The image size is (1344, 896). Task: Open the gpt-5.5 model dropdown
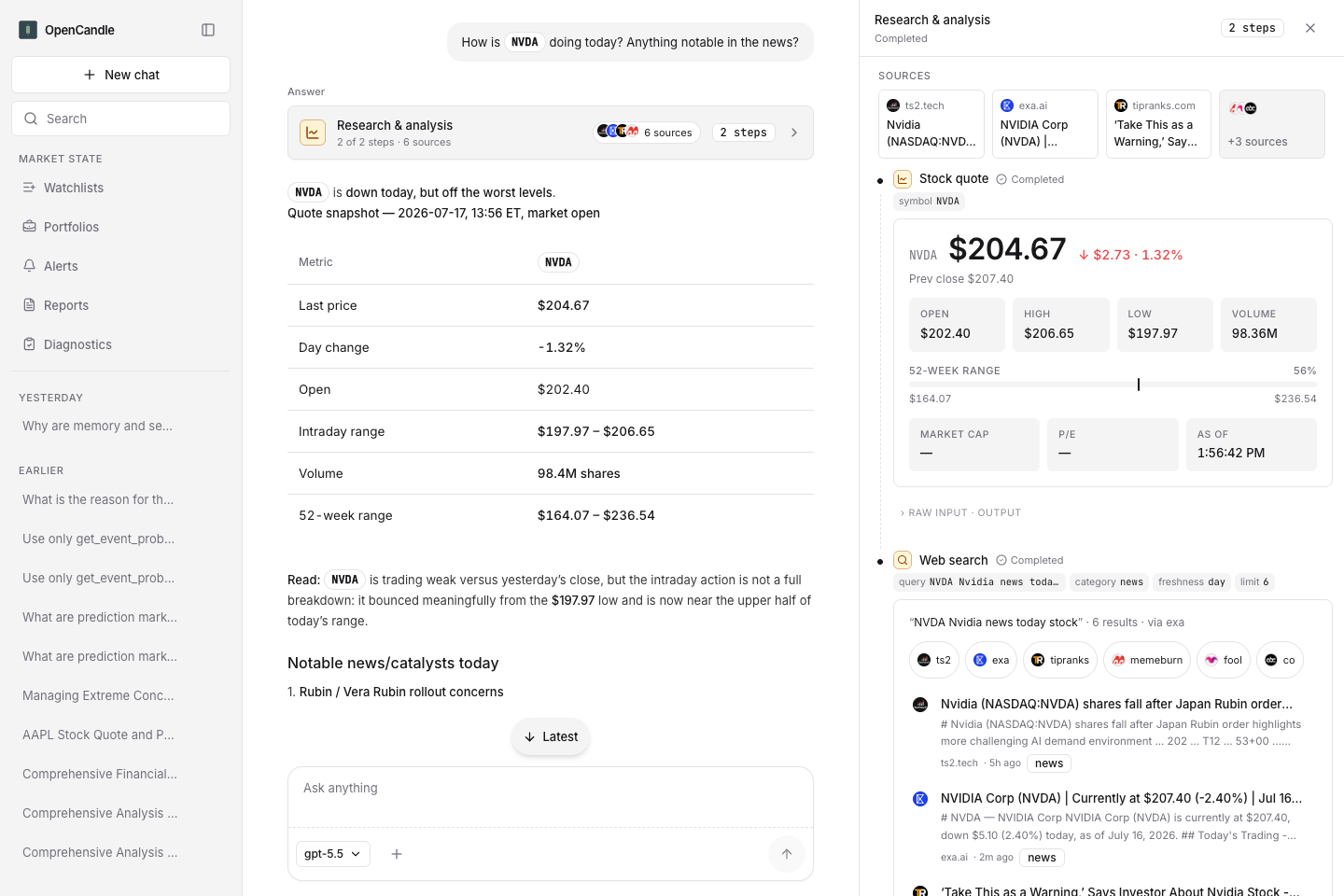click(x=333, y=854)
